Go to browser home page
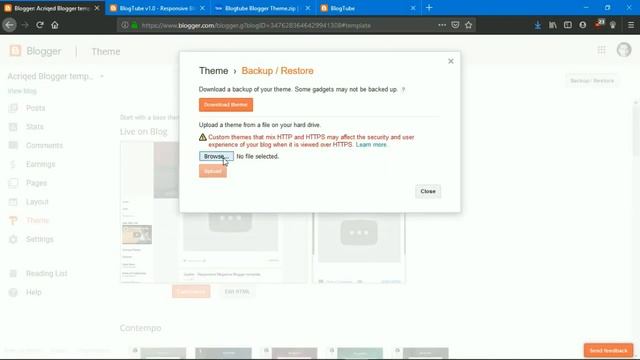 point(55,25)
